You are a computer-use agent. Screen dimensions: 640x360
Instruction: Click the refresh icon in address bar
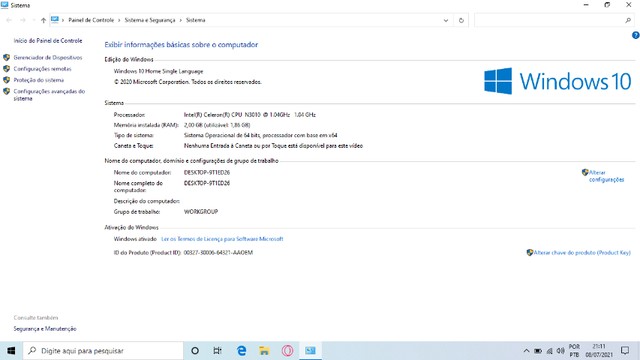coord(461,20)
